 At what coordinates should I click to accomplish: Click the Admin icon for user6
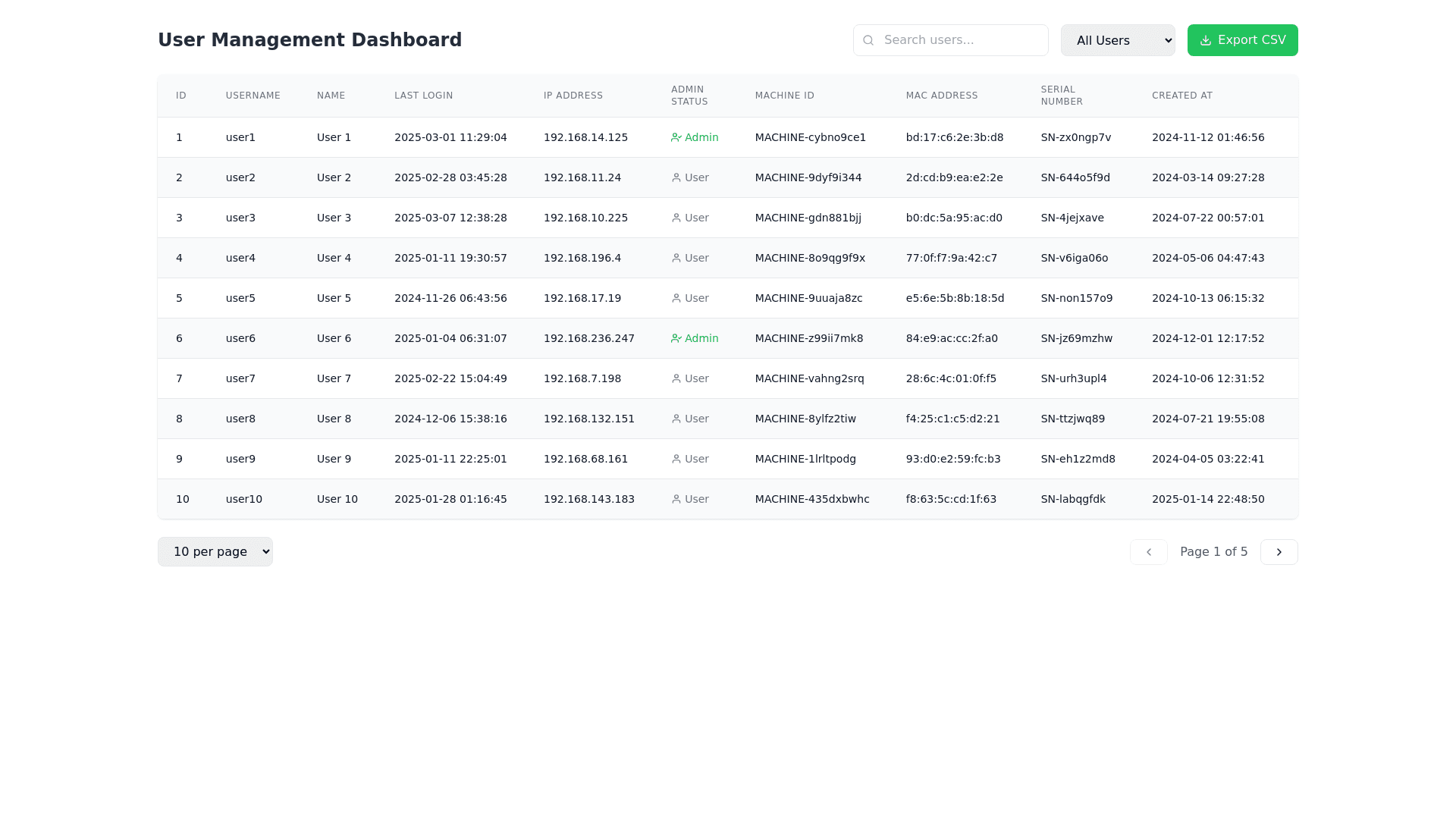tap(676, 338)
